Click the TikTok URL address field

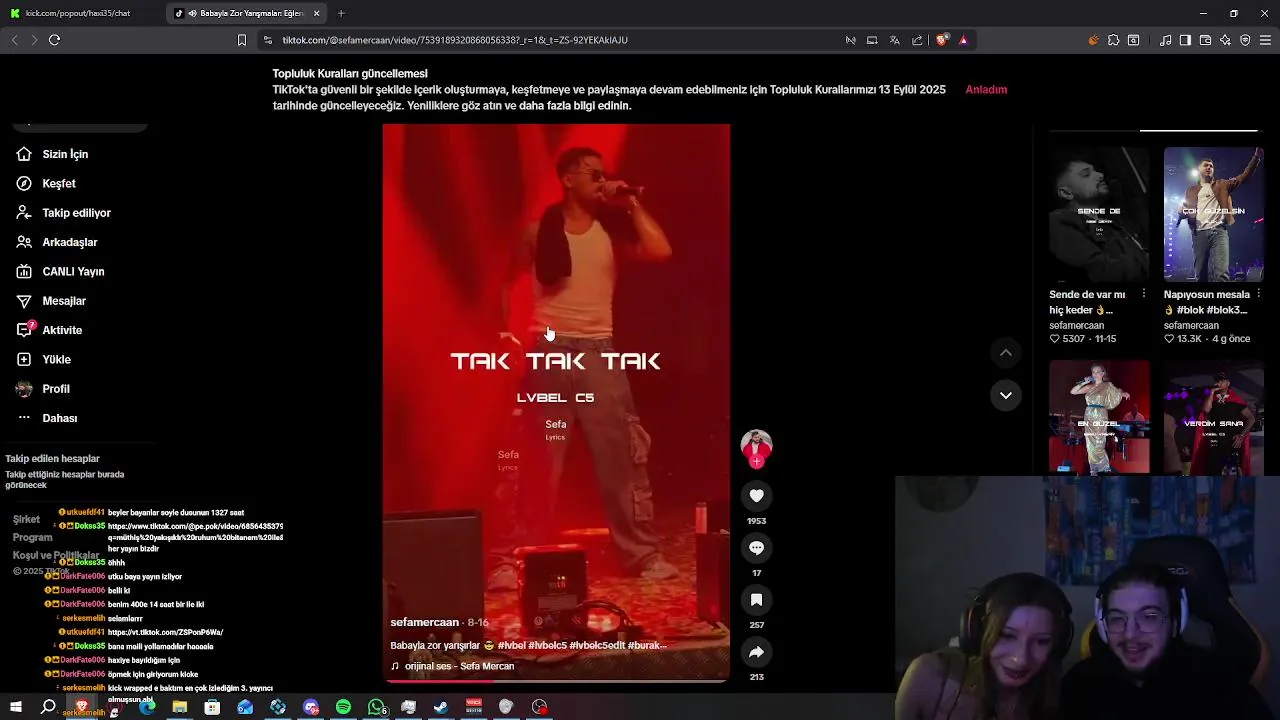pos(455,40)
